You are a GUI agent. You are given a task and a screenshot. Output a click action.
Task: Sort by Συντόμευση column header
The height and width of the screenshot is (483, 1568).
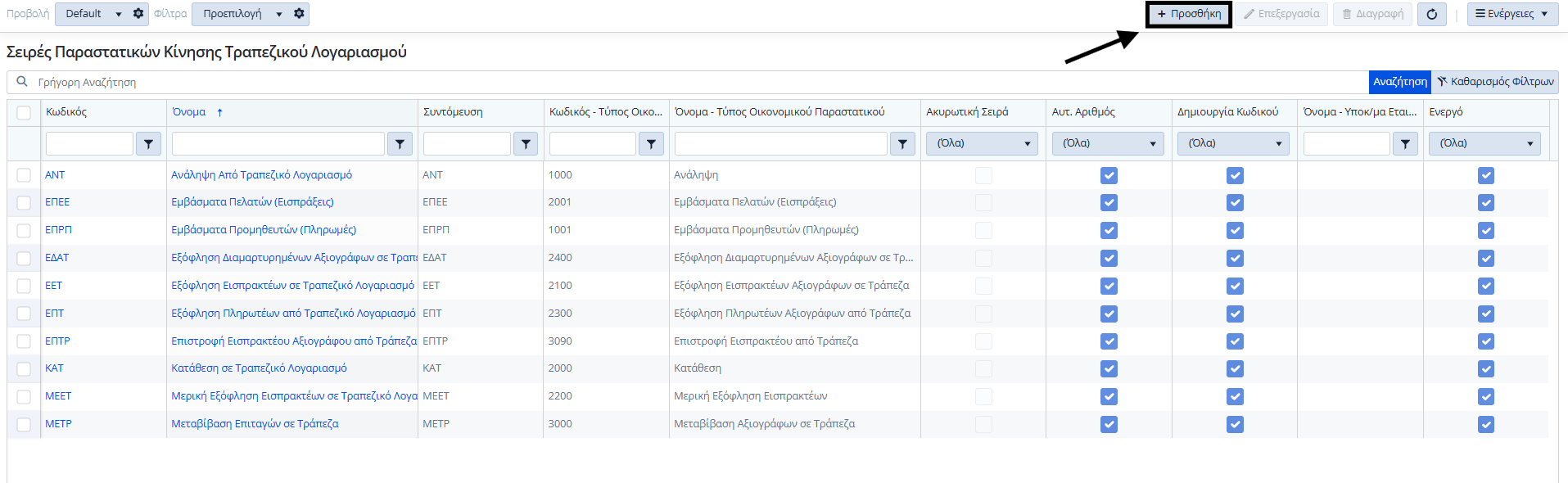[x=453, y=112]
